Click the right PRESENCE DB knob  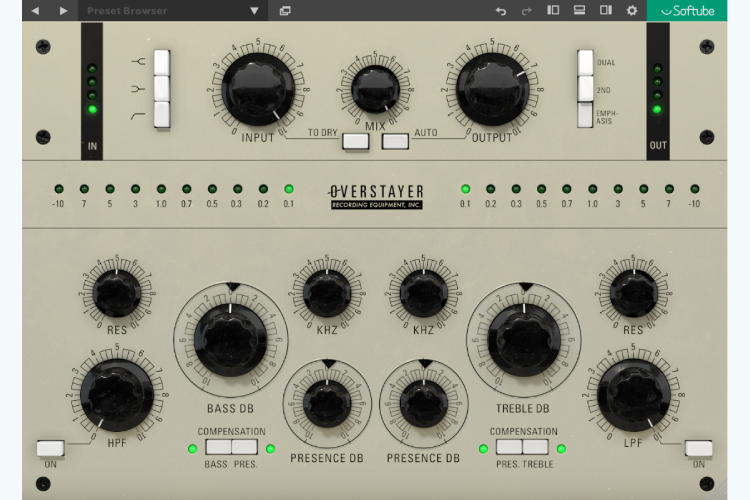click(424, 404)
